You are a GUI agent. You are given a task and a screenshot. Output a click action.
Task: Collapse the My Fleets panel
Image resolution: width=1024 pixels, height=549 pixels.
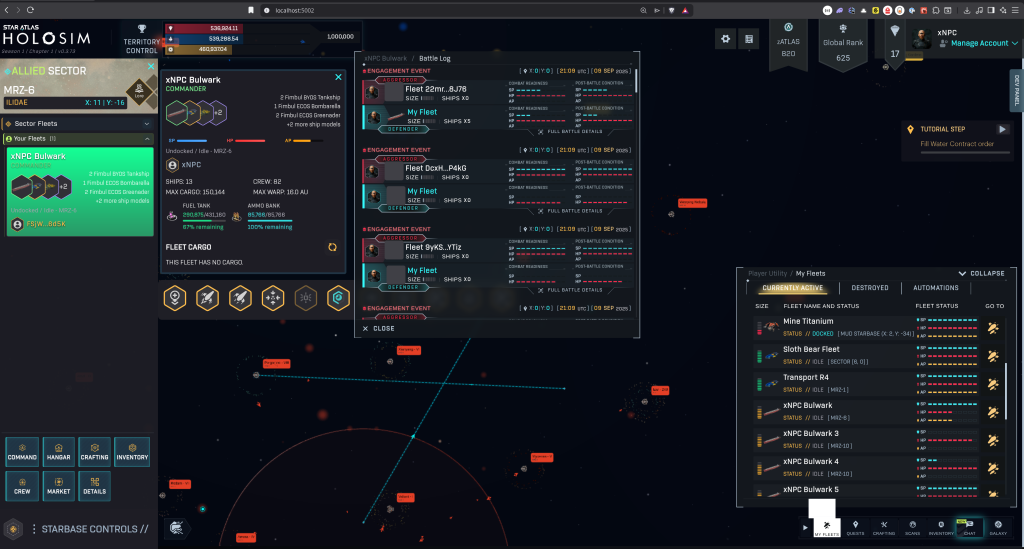click(982, 274)
